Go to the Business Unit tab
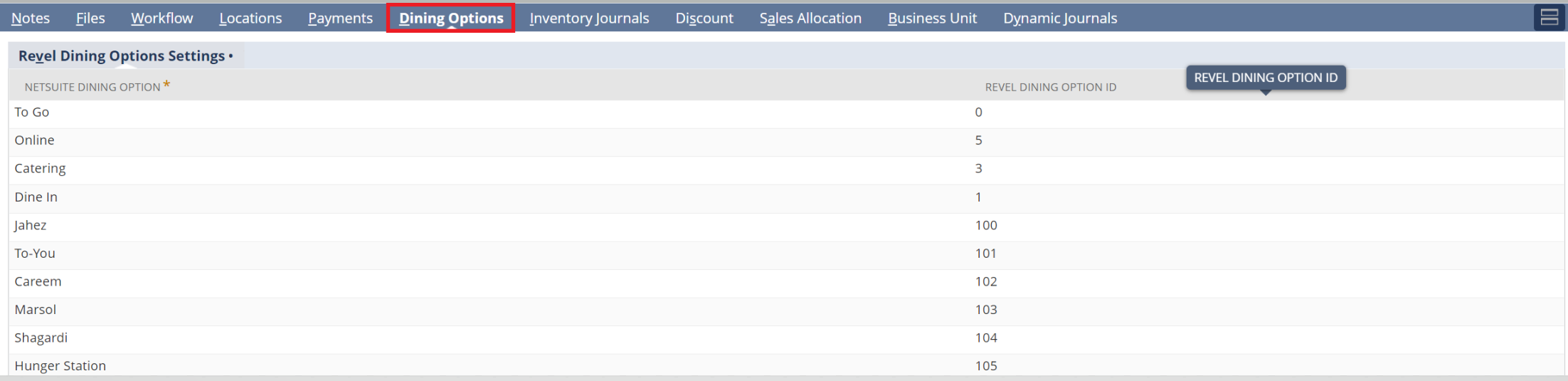1568x381 pixels. pos(932,18)
